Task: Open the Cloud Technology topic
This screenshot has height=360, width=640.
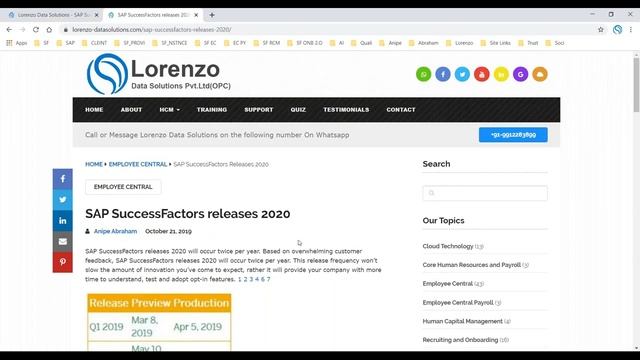Action: (x=448, y=246)
